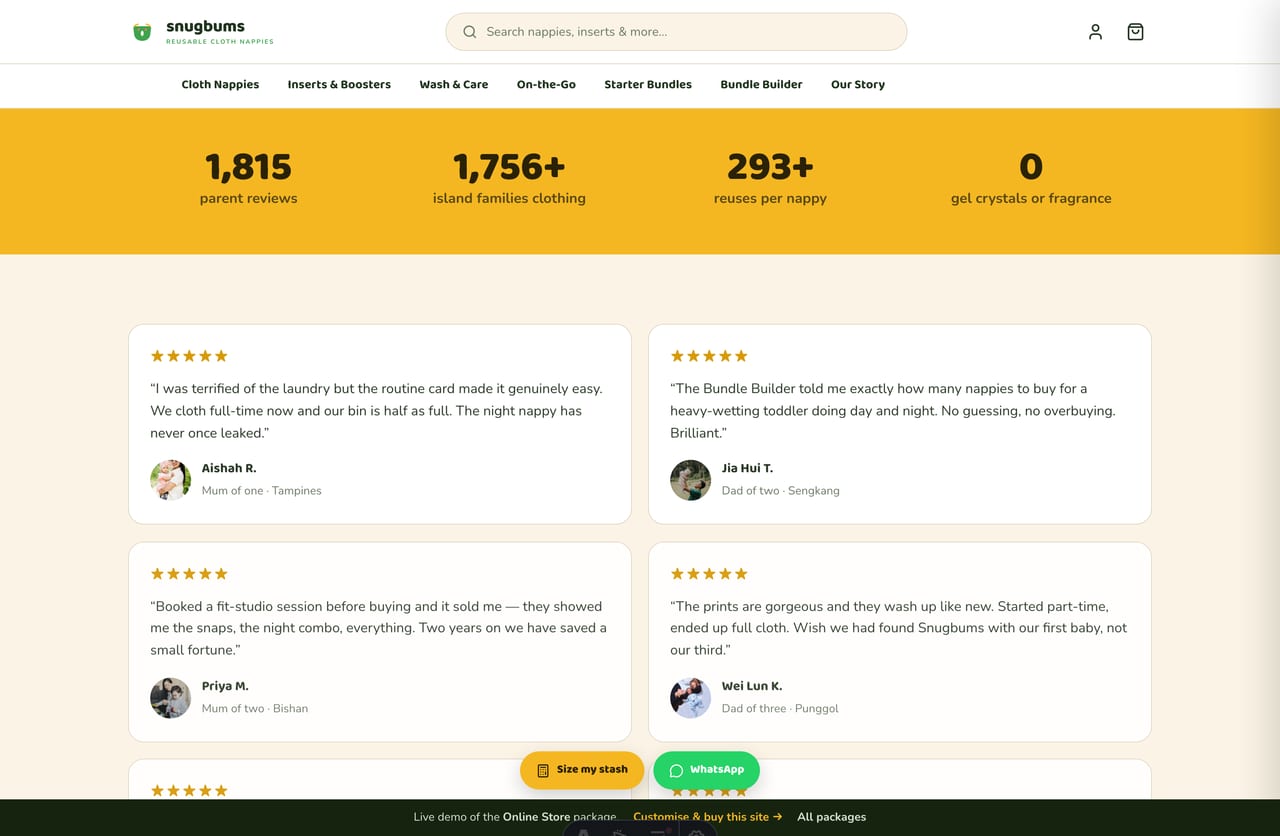Click the star rating in Aishah R. review
This screenshot has width=1280, height=836.
tap(189, 356)
